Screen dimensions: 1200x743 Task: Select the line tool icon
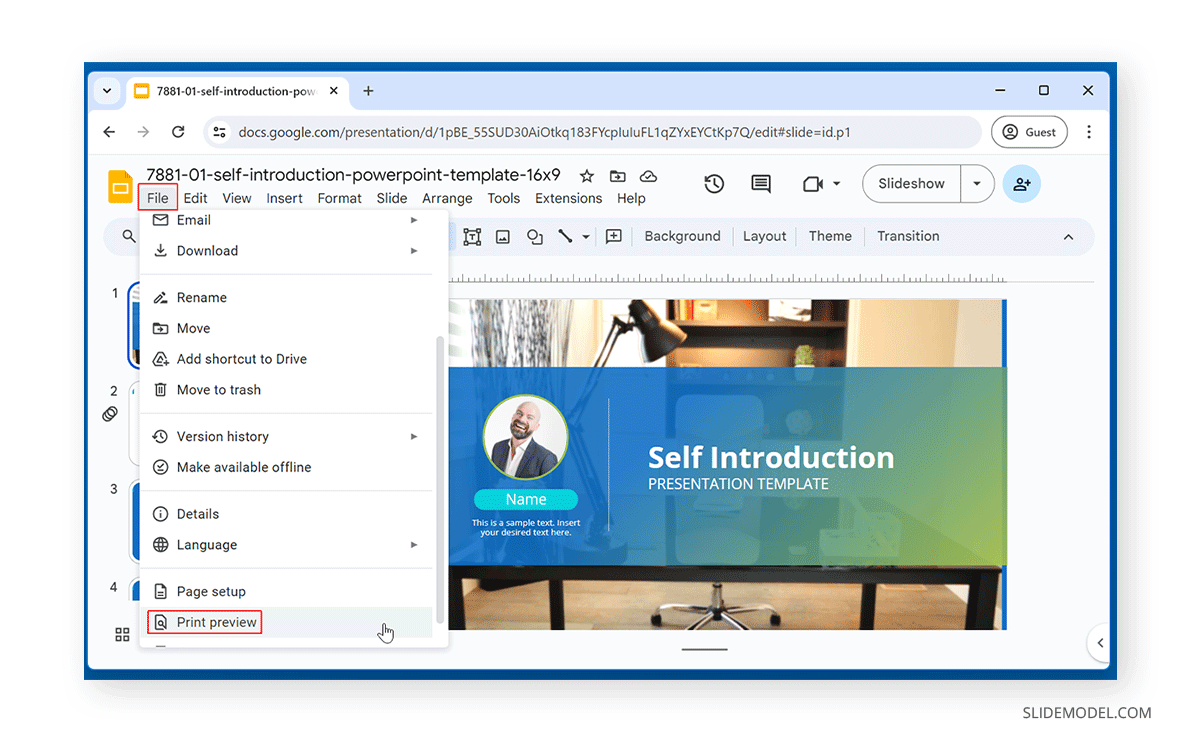(566, 236)
